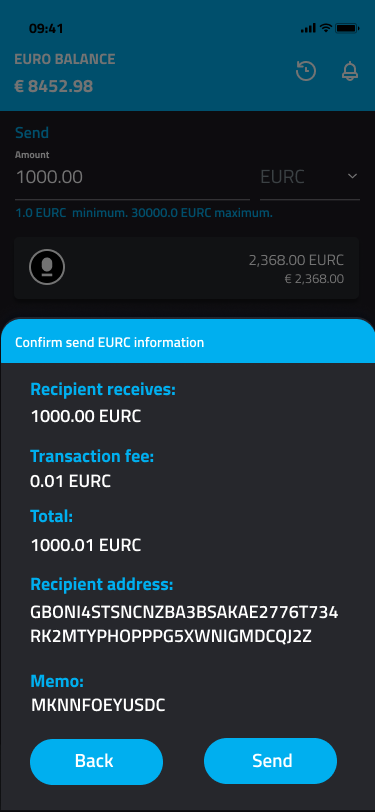Image resolution: width=375 pixels, height=812 pixels.
Task: Tap the MKNNFOEYUSDC memo value
Action: [x=98, y=705]
